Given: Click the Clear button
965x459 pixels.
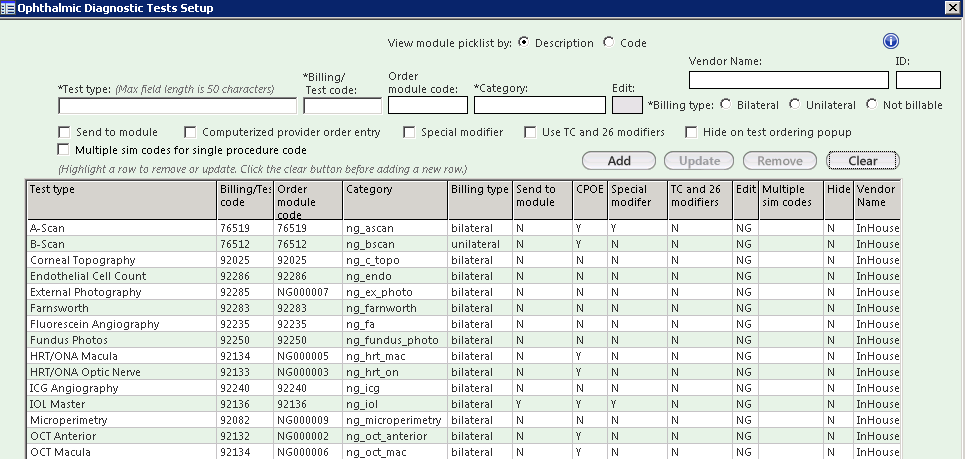Looking at the screenshot, I should [863, 161].
